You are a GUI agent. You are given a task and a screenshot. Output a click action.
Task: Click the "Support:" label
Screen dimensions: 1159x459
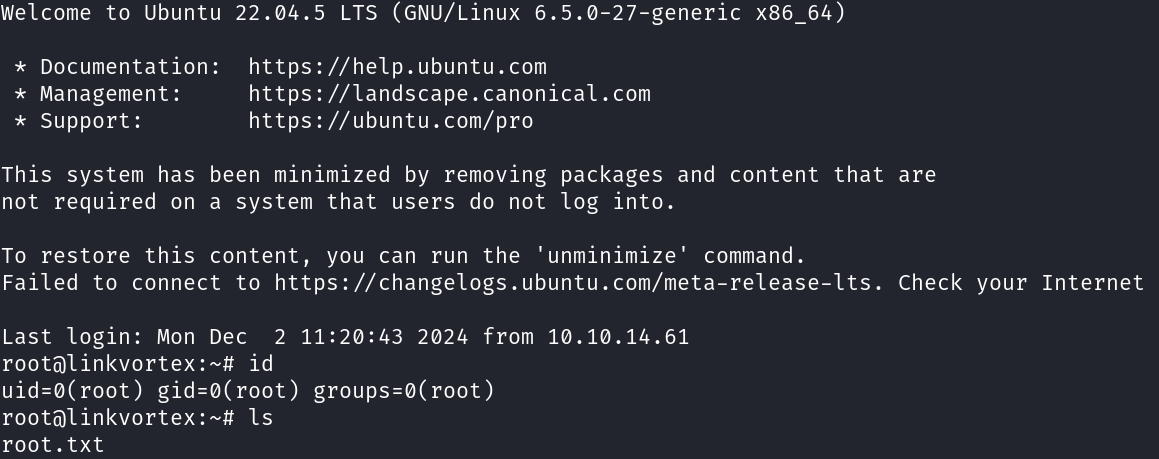click(92, 121)
